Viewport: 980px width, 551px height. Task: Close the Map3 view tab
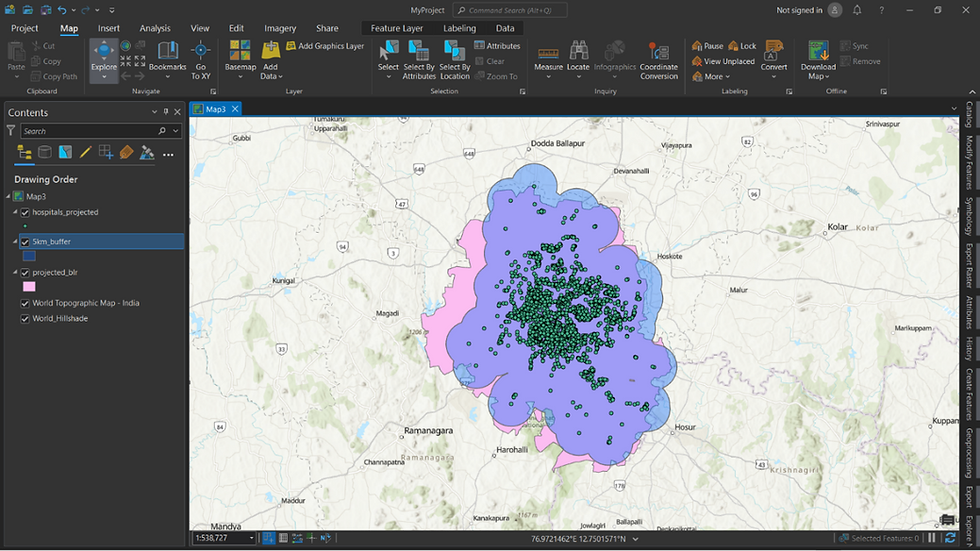pos(235,109)
